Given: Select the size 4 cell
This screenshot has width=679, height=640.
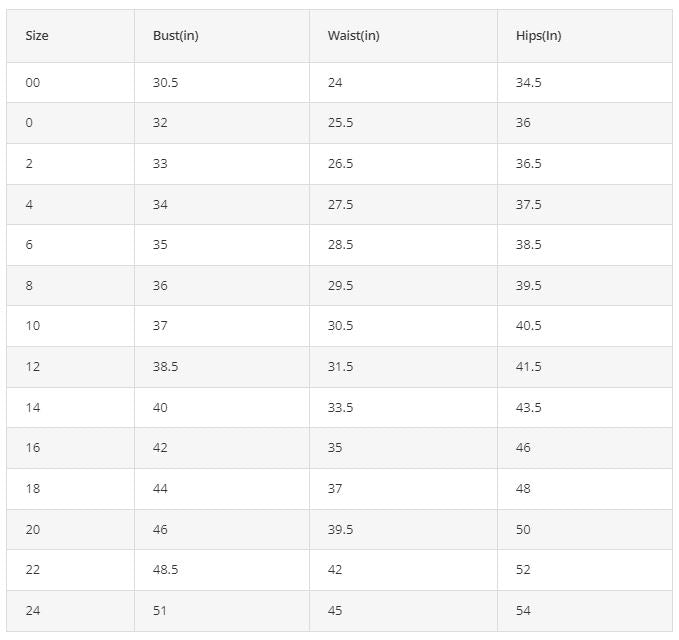Looking at the screenshot, I should click(x=71, y=205).
